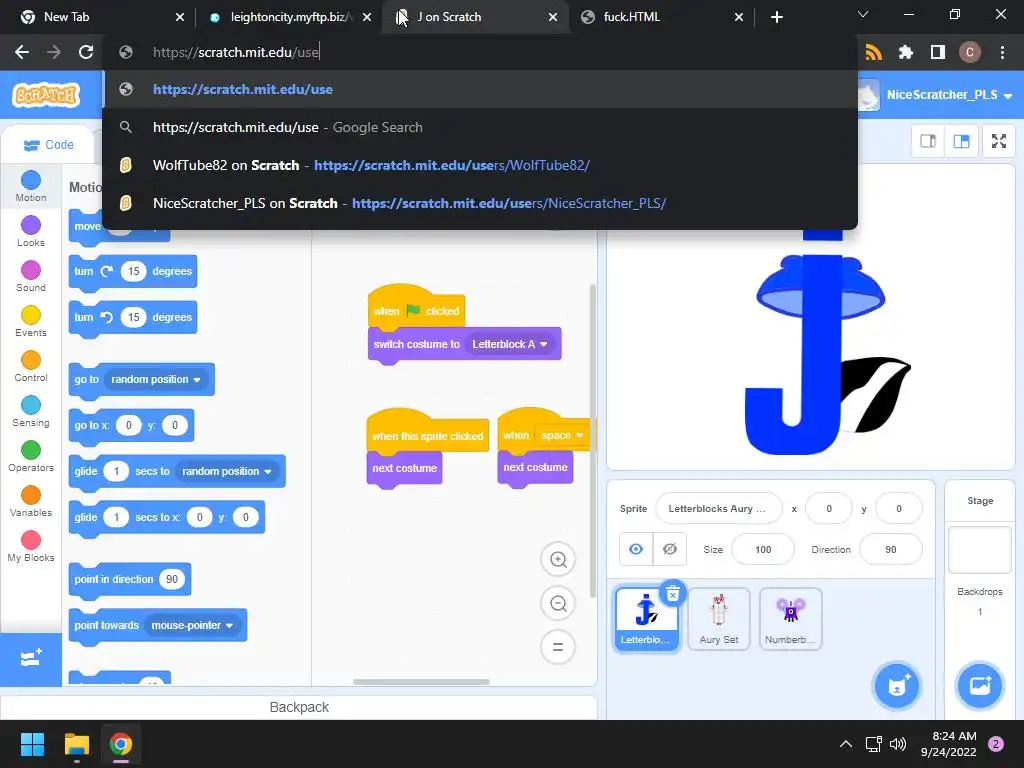Toggle Chrome side panel icon
Viewport: 1024px width, 768px height.
point(938,52)
